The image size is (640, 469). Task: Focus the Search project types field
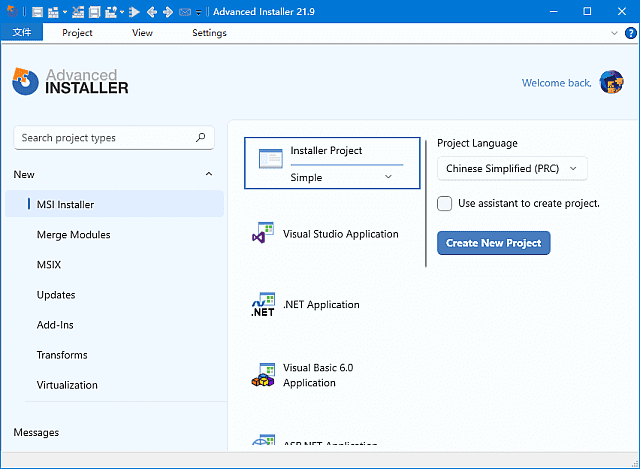[x=114, y=138]
